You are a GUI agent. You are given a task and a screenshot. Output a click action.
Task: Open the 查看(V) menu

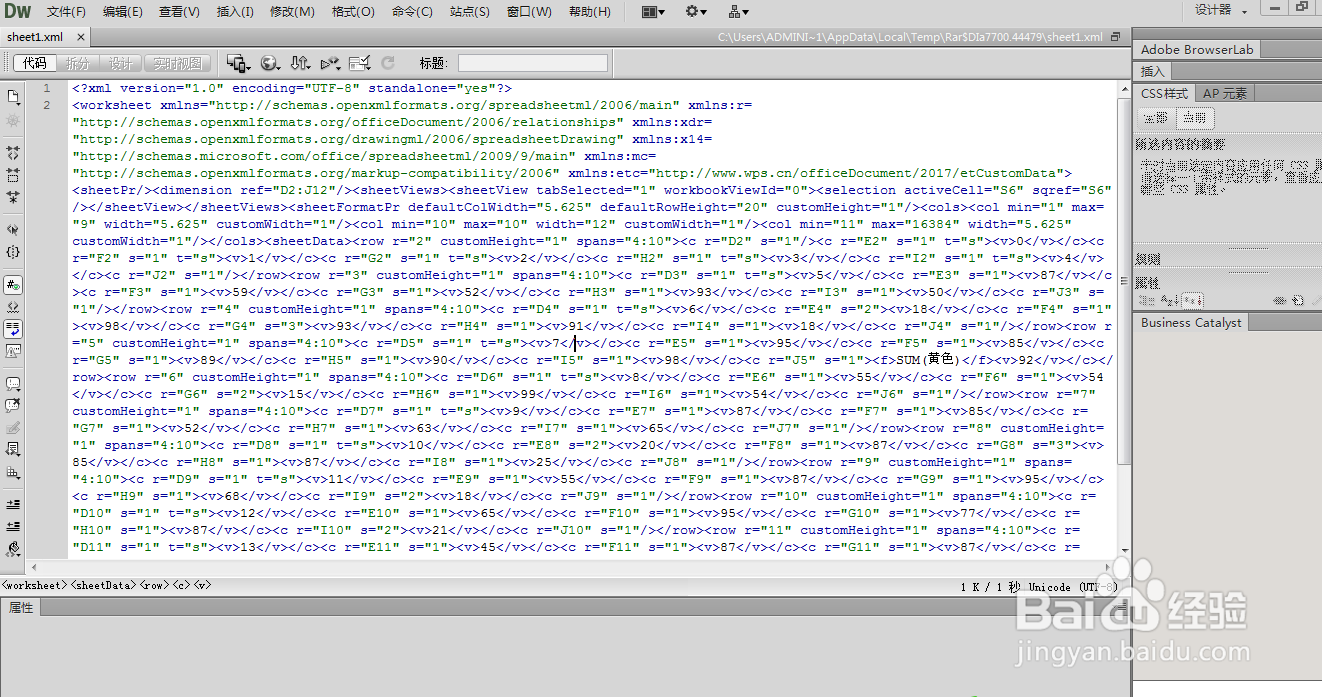click(179, 12)
